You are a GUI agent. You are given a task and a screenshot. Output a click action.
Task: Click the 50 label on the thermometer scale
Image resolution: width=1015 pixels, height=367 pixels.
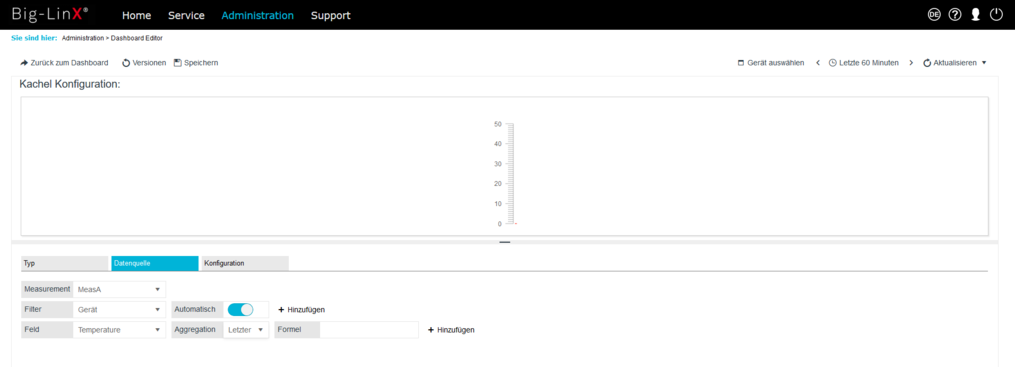click(x=498, y=124)
